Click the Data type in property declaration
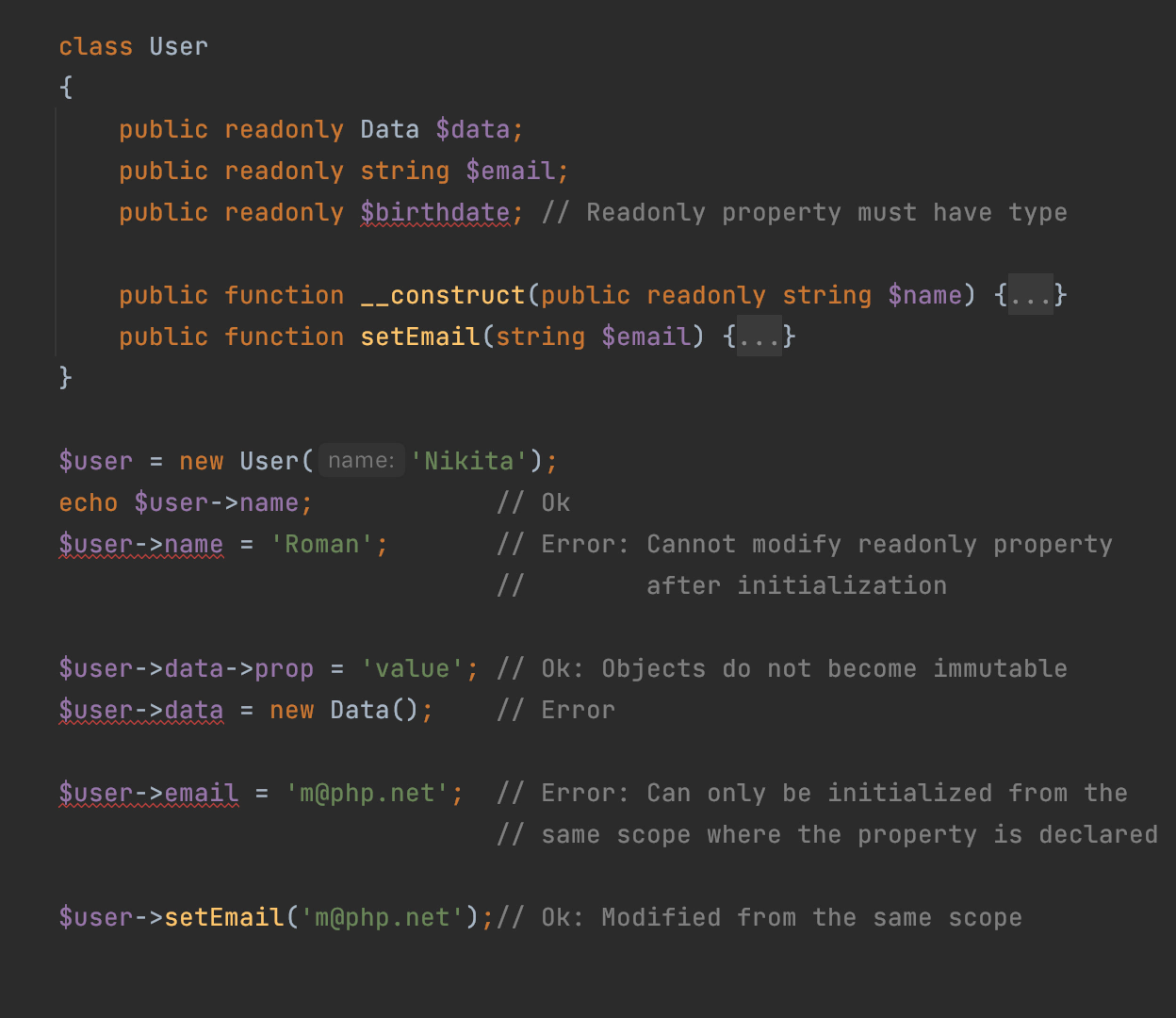The height and width of the screenshot is (1018, 1176). point(389,130)
